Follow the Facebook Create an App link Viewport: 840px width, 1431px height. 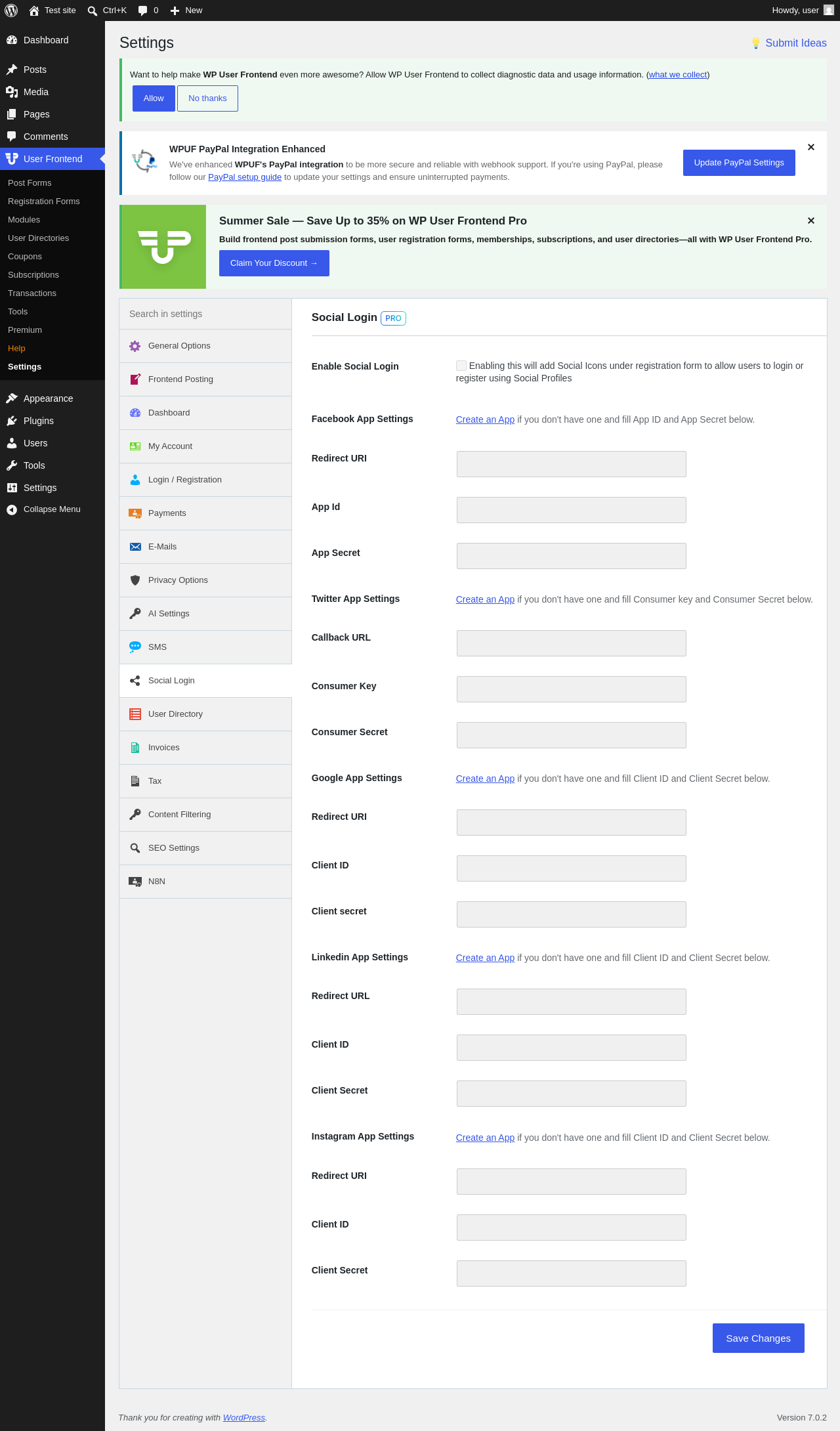click(x=485, y=419)
